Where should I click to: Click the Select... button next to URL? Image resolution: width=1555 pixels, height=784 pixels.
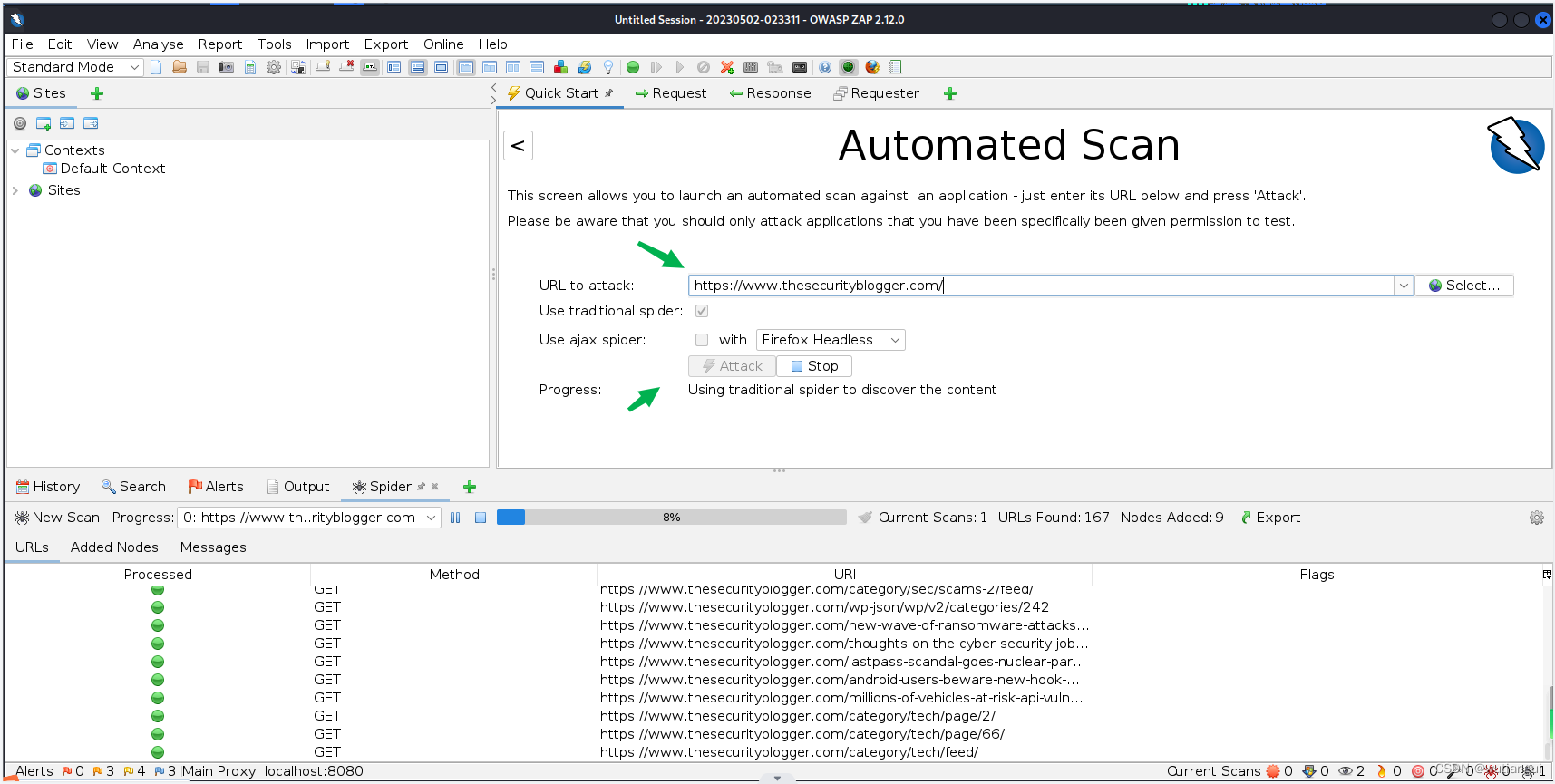pos(1464,286)
